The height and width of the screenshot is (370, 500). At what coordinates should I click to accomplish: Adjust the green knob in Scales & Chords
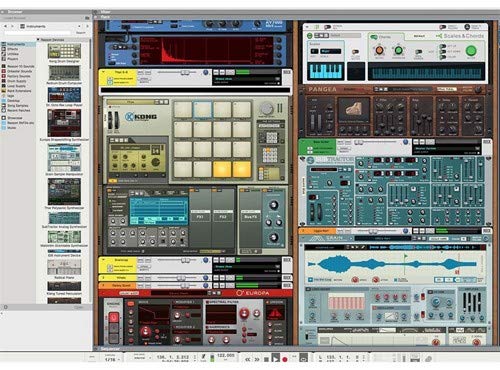(398, 51)
